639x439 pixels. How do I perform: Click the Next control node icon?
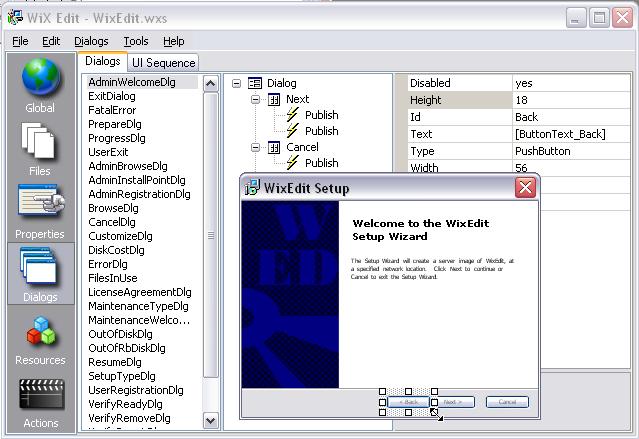pyautogui.click(x=274, y=99)
